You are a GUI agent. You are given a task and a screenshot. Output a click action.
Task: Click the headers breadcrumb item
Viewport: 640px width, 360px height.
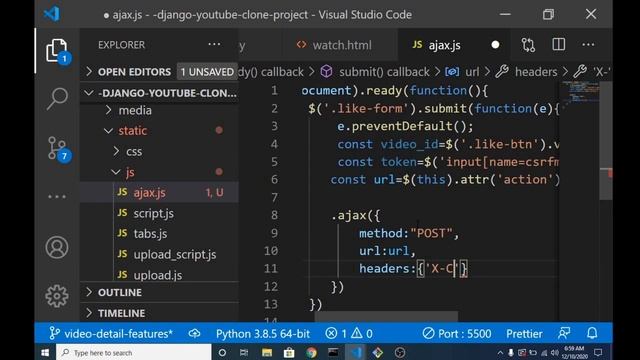536,72
